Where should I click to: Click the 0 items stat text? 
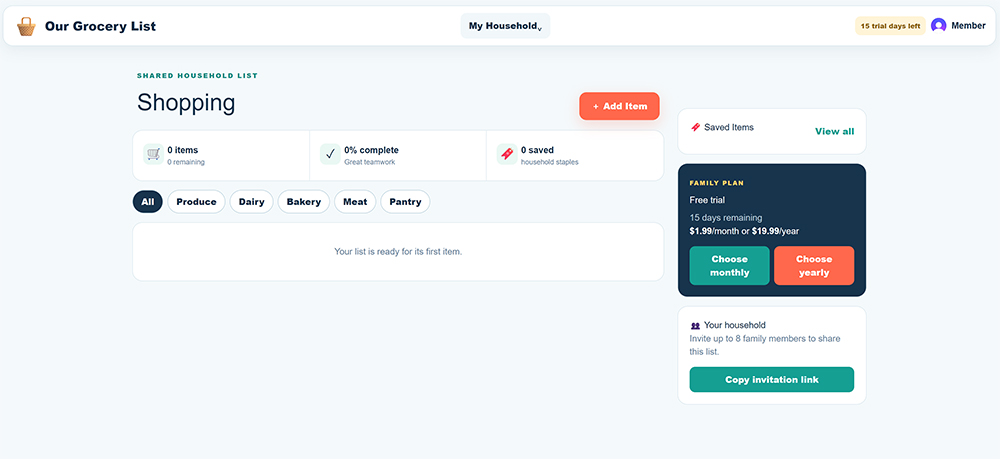point(183,150)
